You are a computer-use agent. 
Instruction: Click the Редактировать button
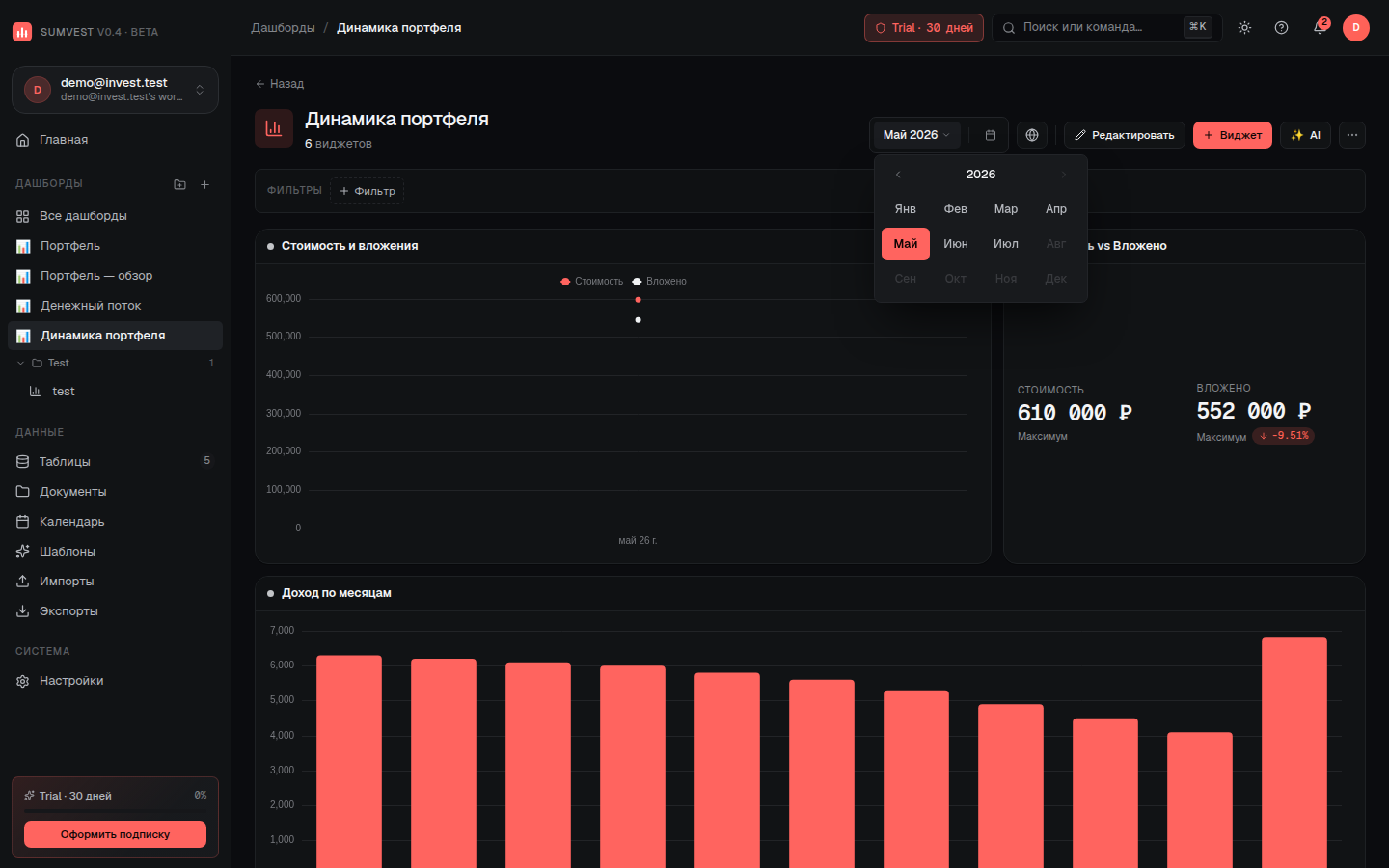[1124, 135]
